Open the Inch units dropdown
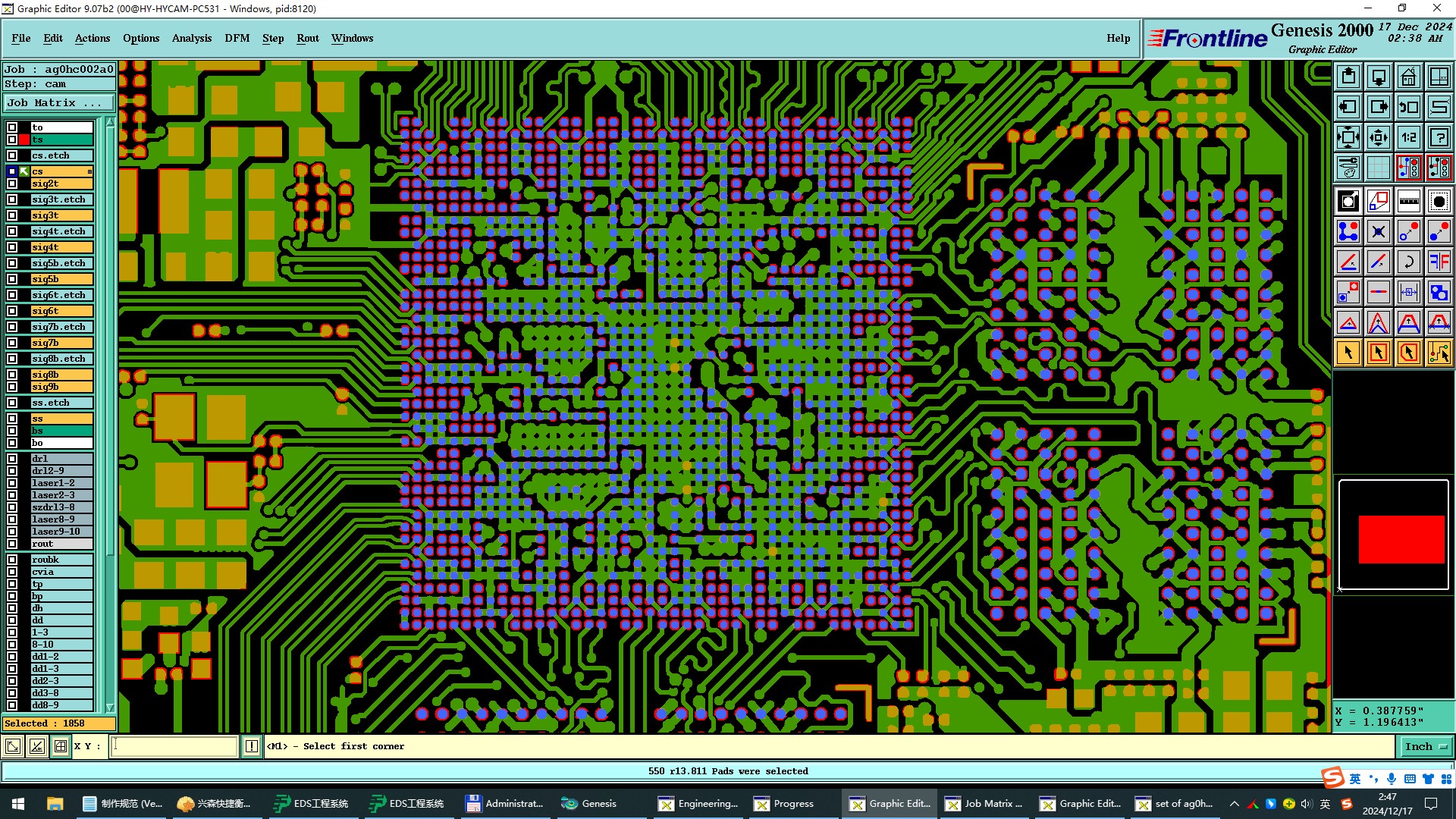The height and width of the screenshot is (819, 1456). (1425, 747)
